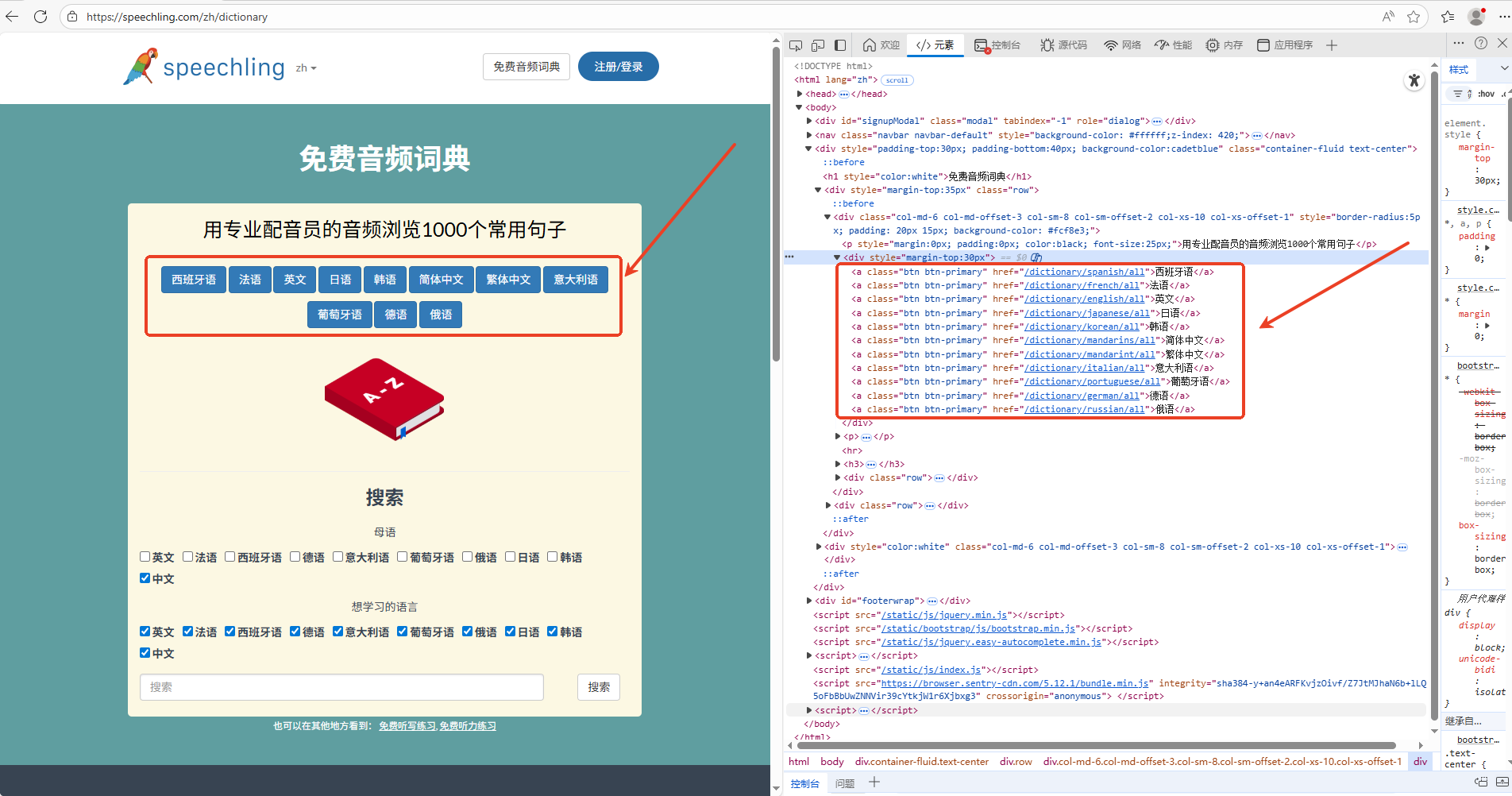Collapse the body element node
This screenshot has width=1512, height=796.
pyautogui.click(x=800, y=107)
